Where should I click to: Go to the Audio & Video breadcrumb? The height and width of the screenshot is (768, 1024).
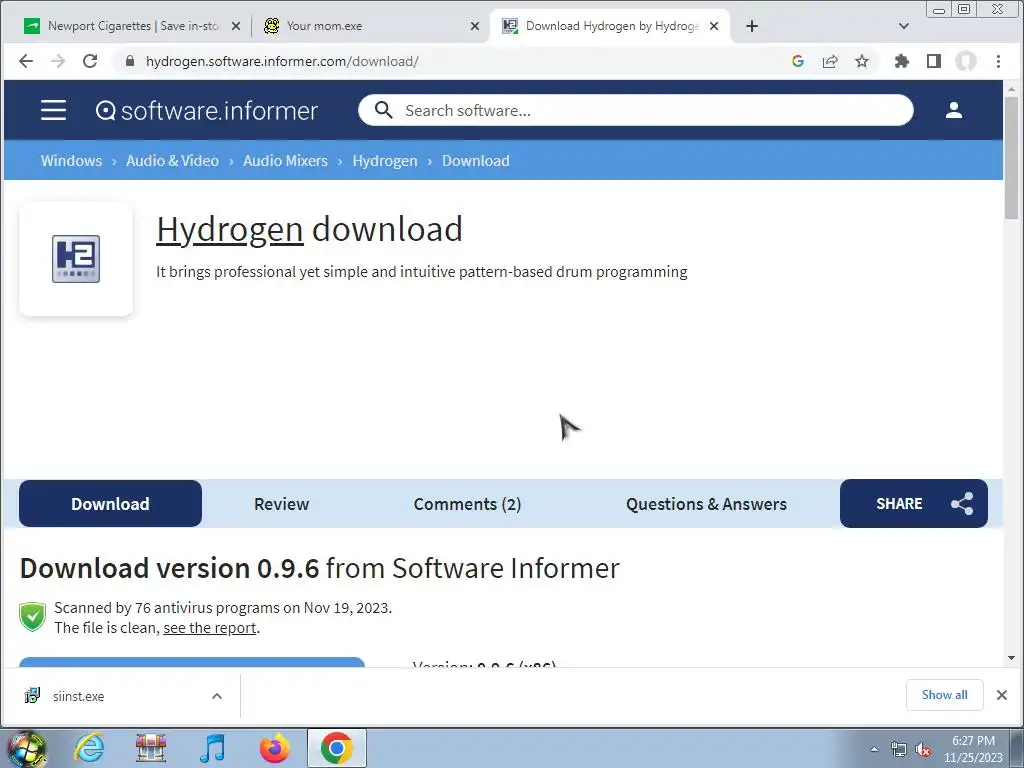pyautogui.click(x=172, y=161)
